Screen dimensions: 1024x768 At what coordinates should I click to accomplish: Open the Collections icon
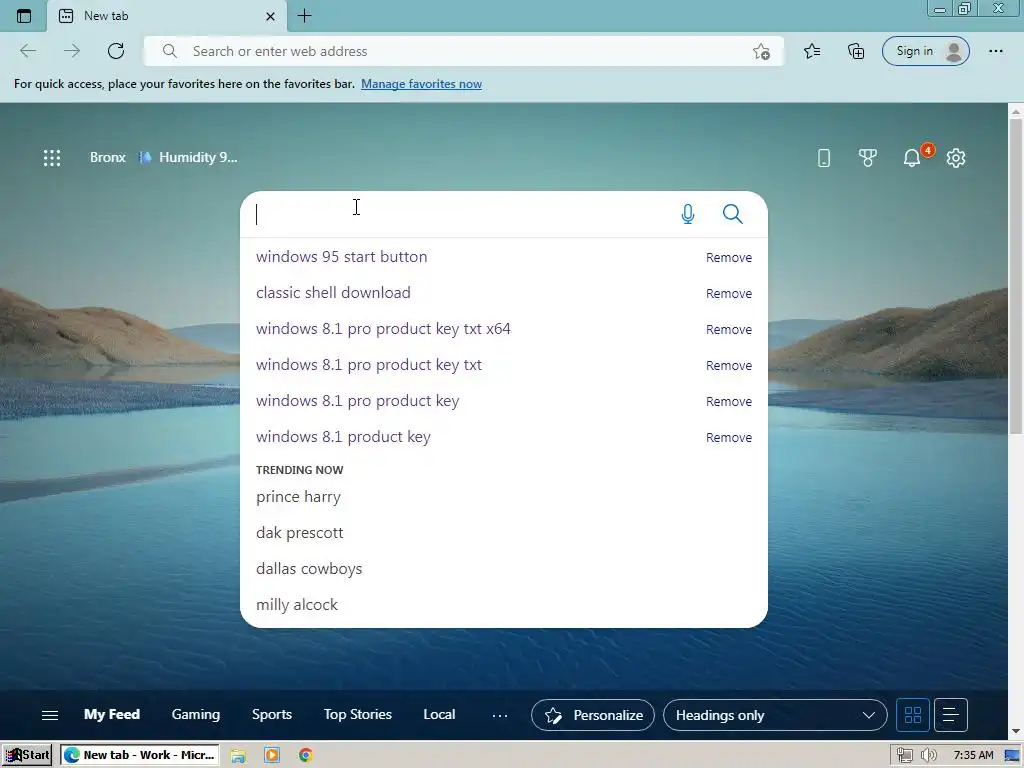[x=856, y=51]
